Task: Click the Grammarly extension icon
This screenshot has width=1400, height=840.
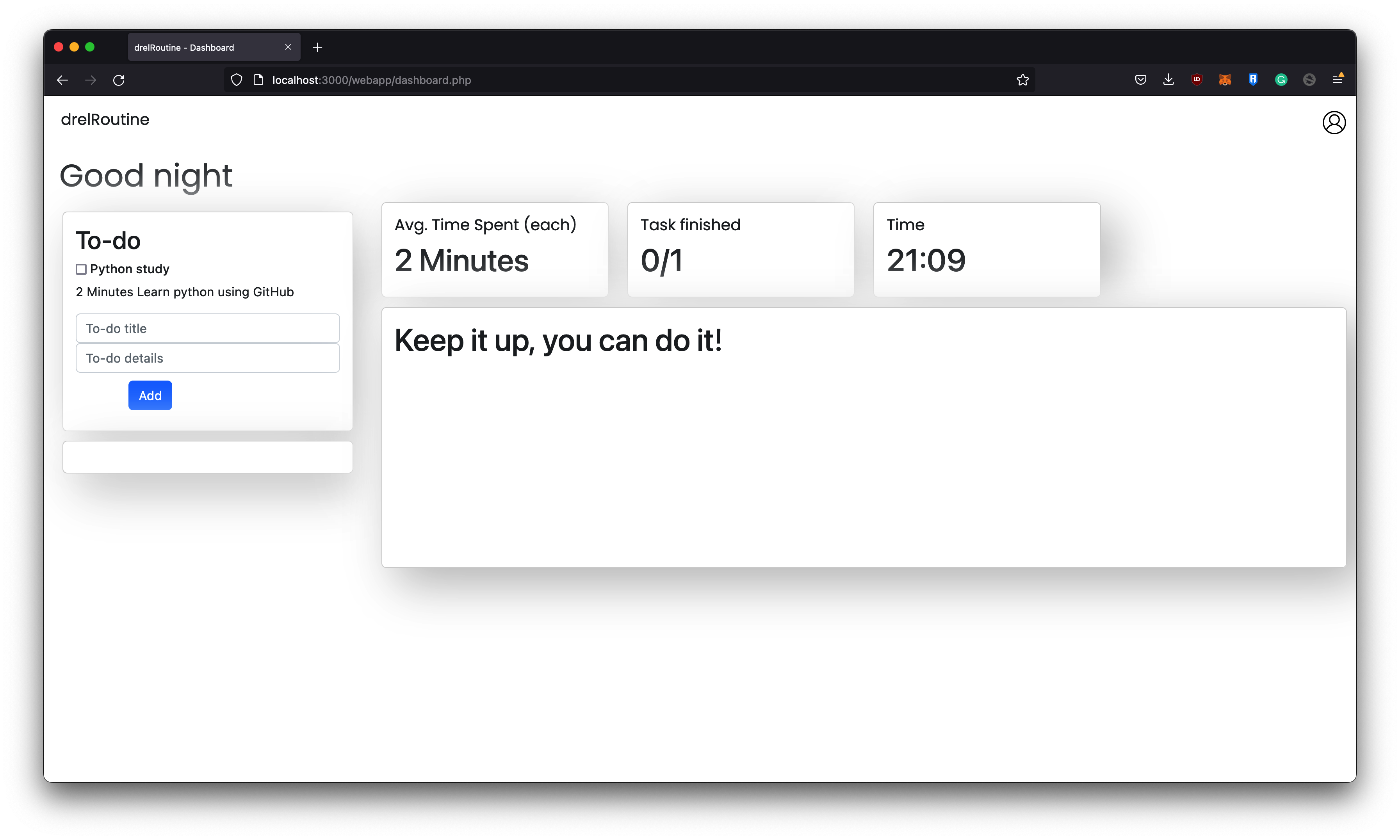Action: click(x=1281, y=80)
